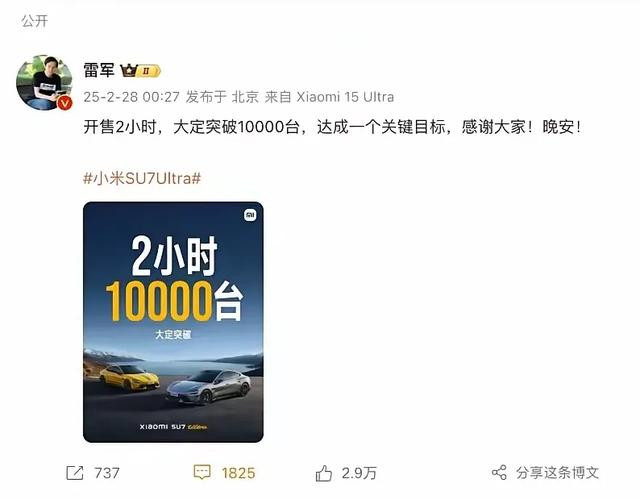Click the repost icon beside 737
Viewport: 640px width, 500px height.
click(x=75, y=473)
